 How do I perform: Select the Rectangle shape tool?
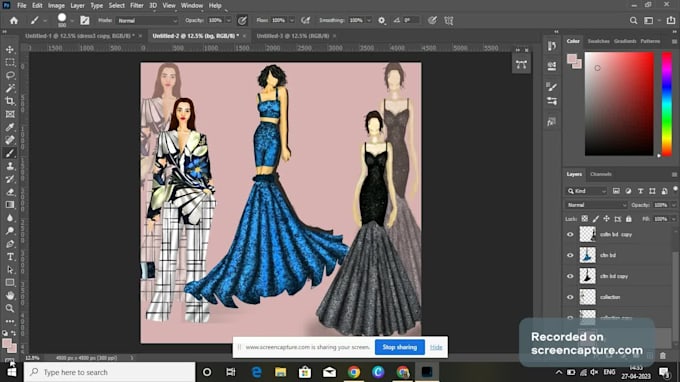[x=10, y=283]
